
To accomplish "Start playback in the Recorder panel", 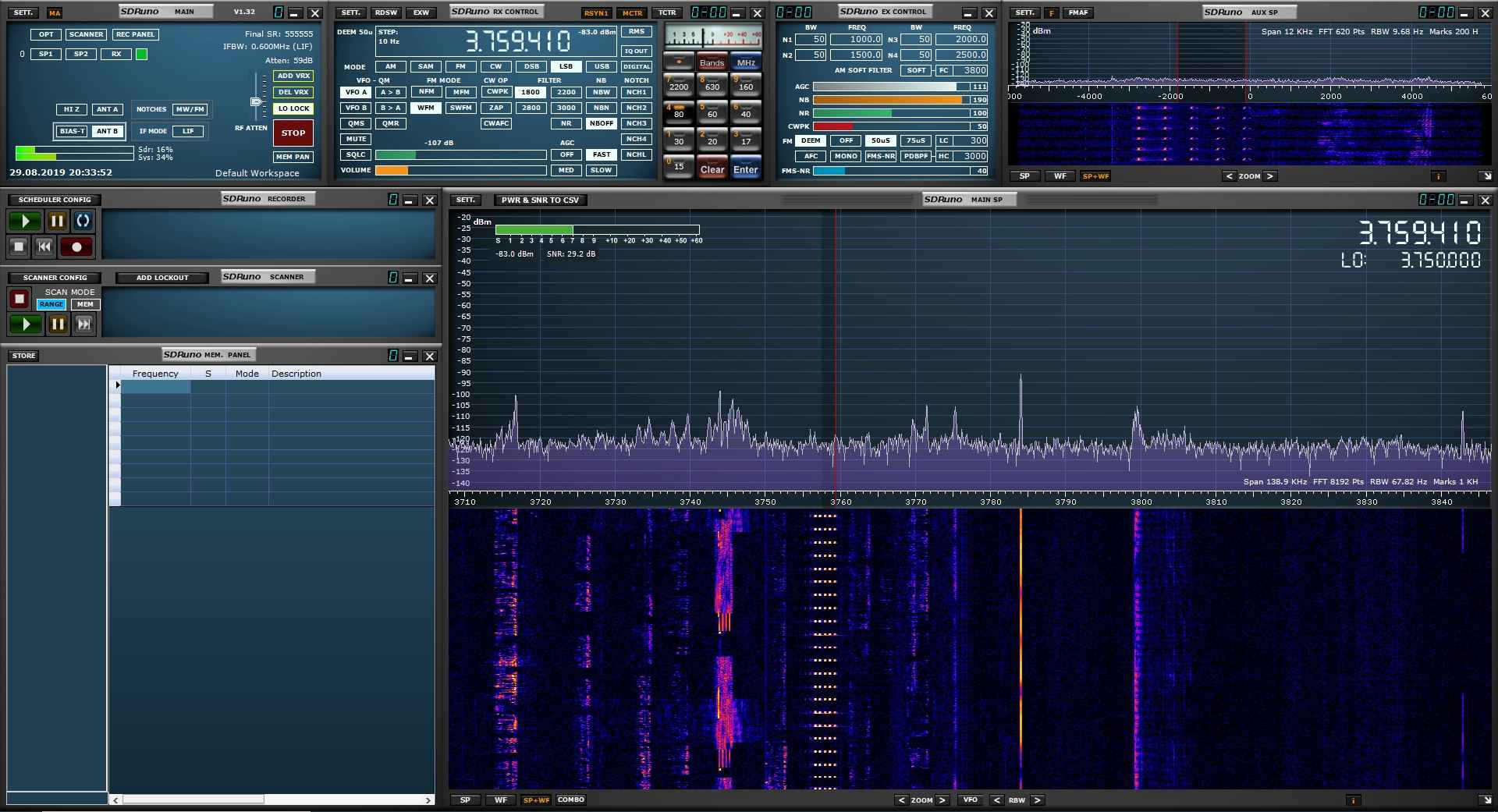I will tap(25, 222).
